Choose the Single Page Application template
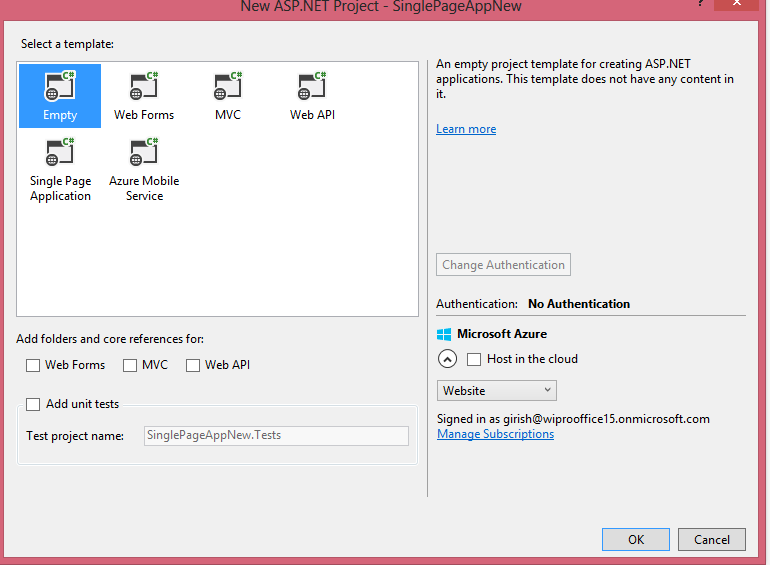This screenshot has width=770, height=565. [x=60, y=170]
